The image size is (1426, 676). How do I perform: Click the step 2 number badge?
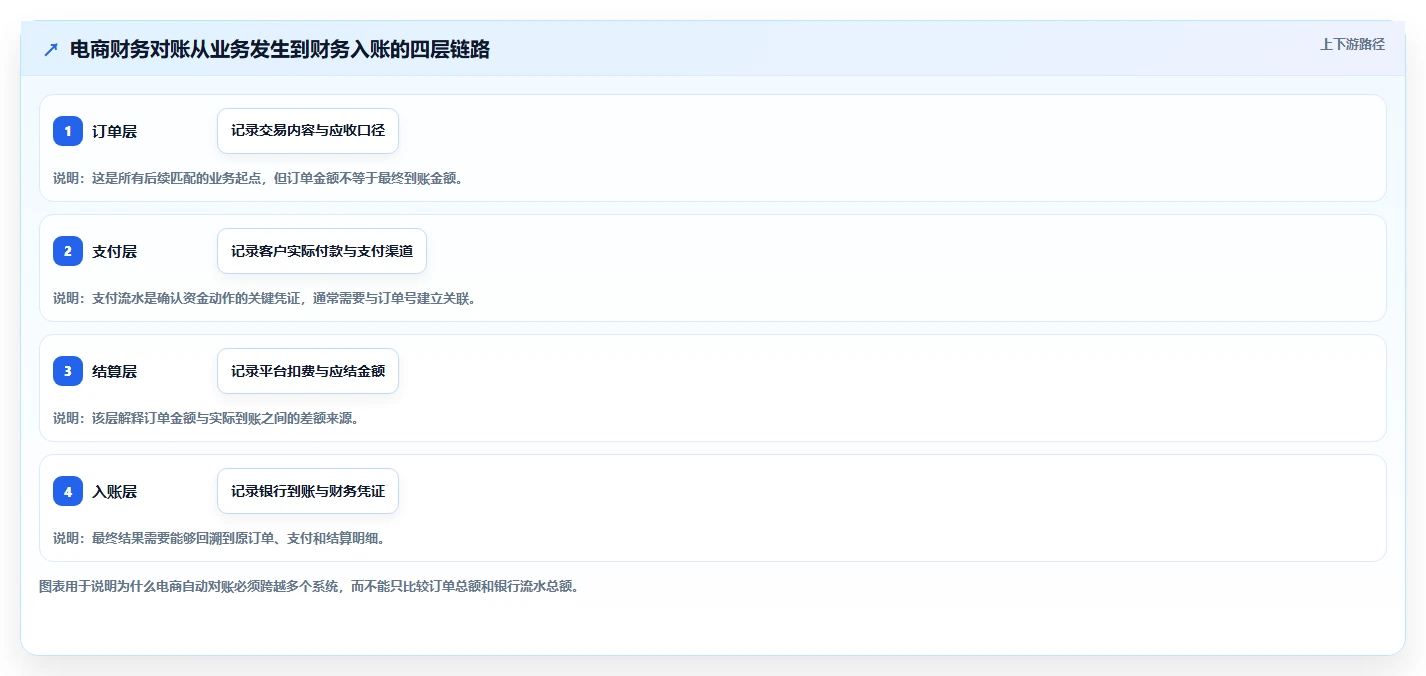68,251
